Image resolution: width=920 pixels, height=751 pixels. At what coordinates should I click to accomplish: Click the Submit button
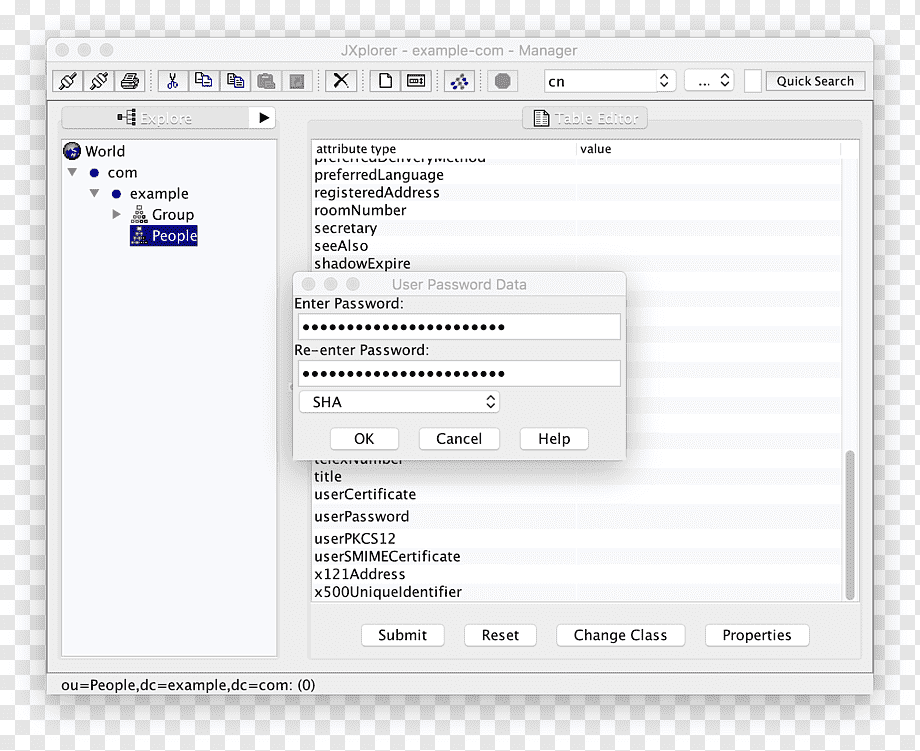click(x=402, y=635)
